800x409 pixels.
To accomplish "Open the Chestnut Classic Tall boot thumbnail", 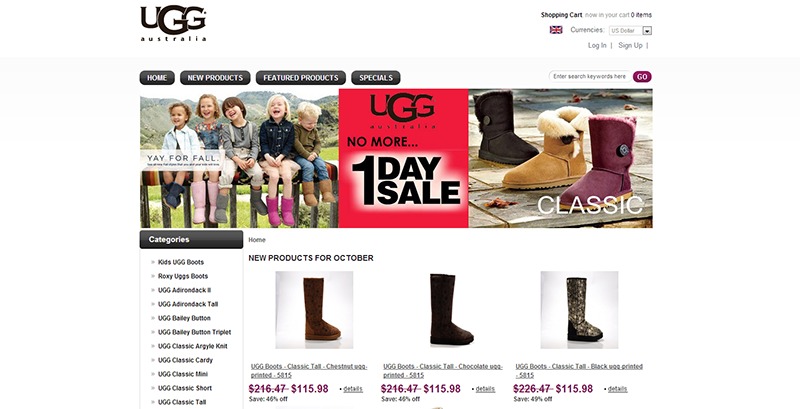I will point(314,310).
